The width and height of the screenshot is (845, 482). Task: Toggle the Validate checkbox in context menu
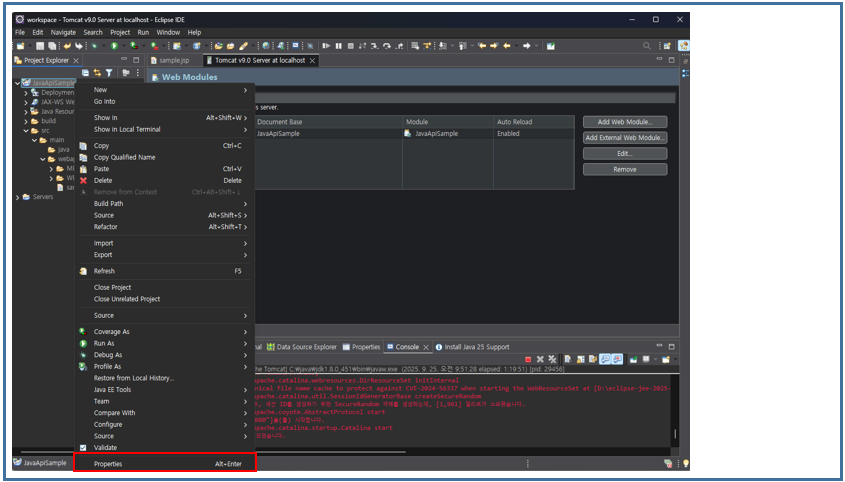83,447
